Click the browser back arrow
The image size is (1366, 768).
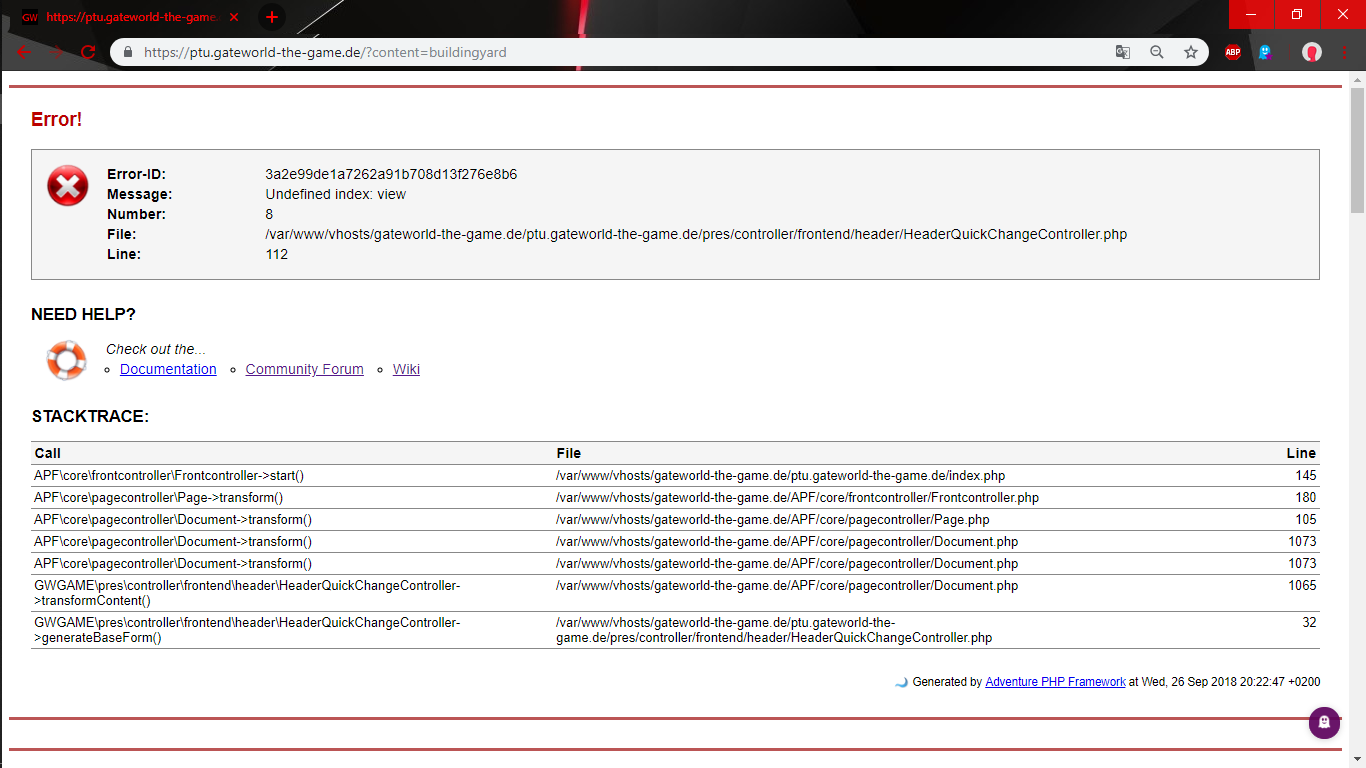[24, 52]
